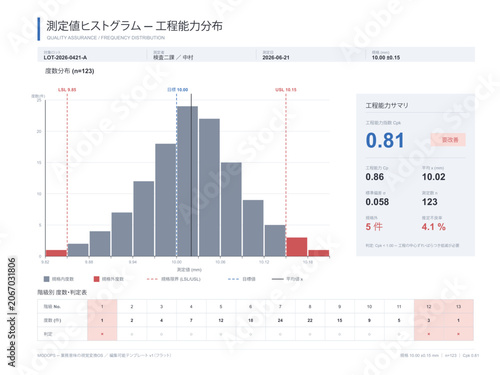Click the gray histogram bar reaching 7
The image size is (500, 375).
[122, 234]
